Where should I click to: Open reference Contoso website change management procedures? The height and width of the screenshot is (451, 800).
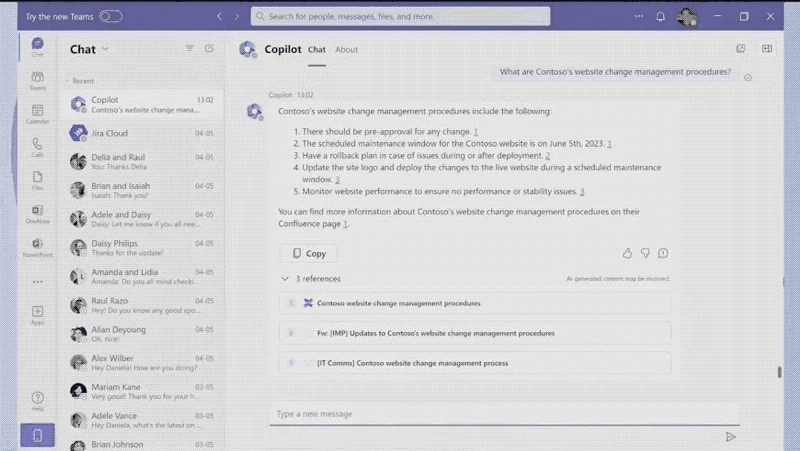click(x=474, y=303)
